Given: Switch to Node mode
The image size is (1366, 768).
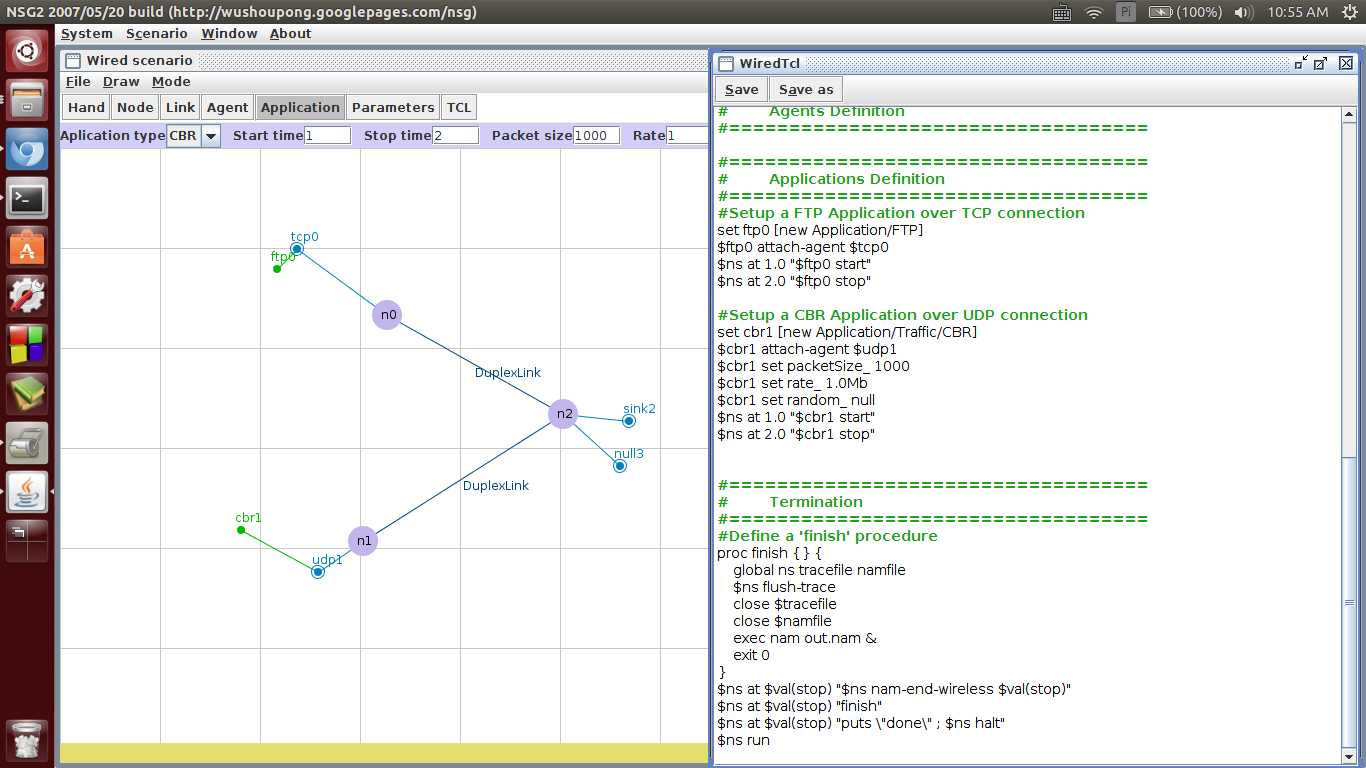Looking at the screenshot, I should [135, 107].
